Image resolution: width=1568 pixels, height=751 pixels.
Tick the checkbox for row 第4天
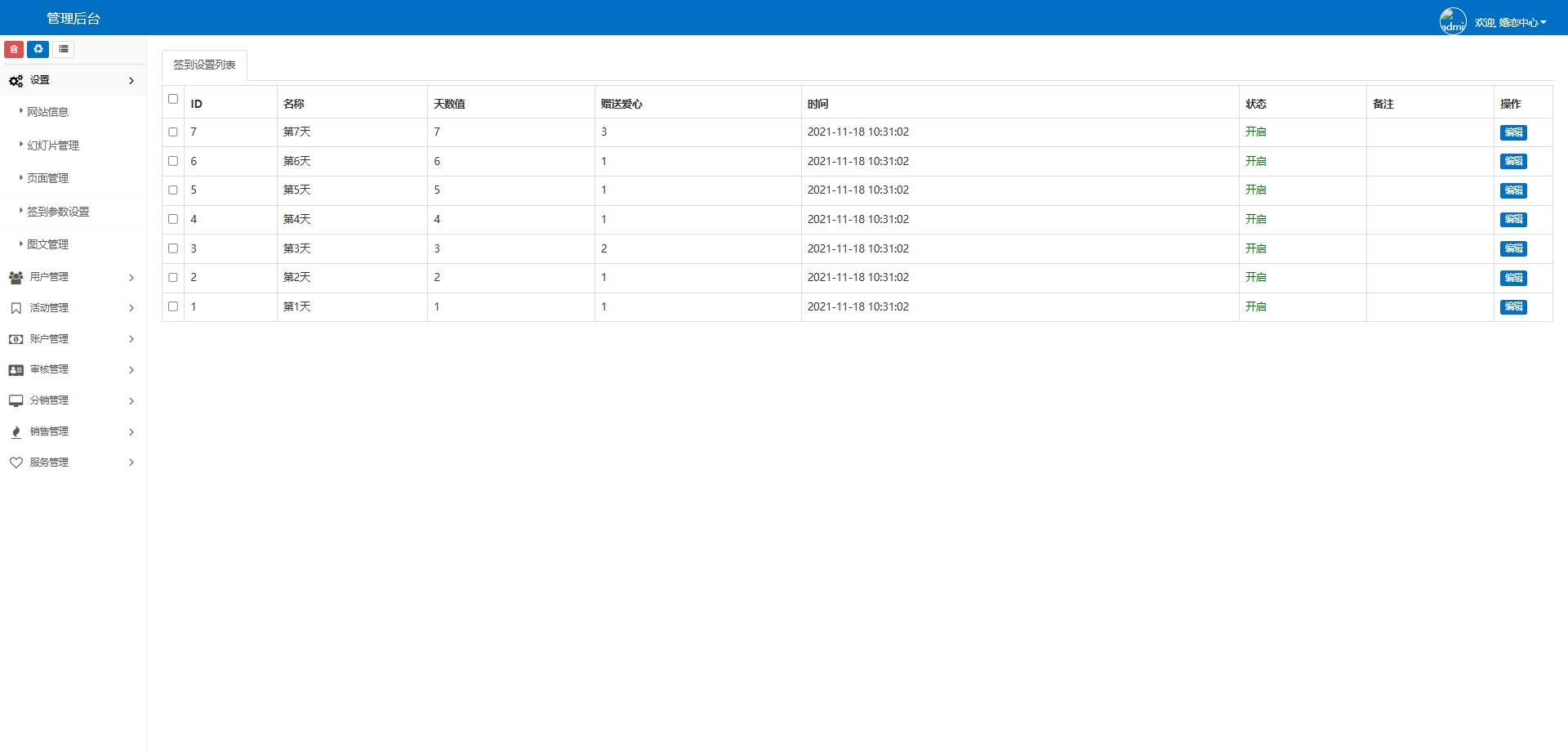click(173, 219)
